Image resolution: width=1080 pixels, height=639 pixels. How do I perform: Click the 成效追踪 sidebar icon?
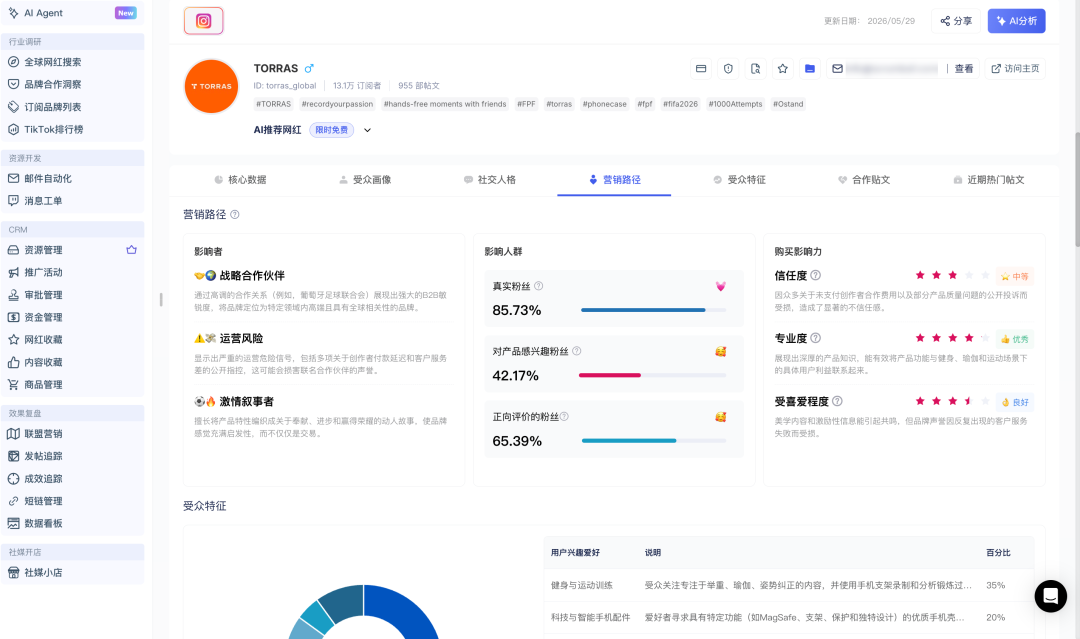click(13, 479)
